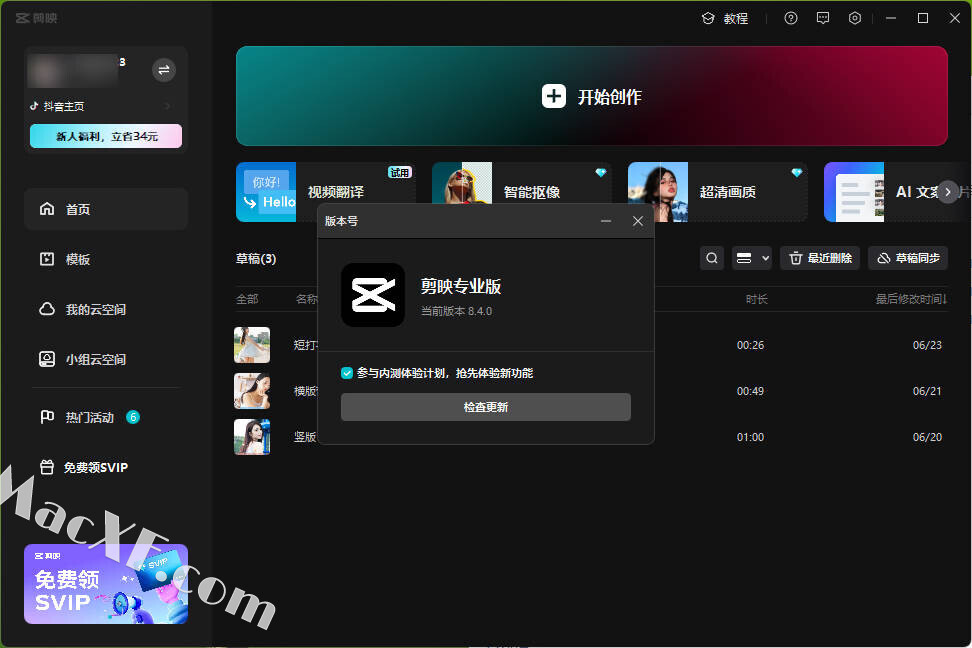Select 首页 in the sidebar
This screenshot has width=972, height=648.
tap(106, 210)
